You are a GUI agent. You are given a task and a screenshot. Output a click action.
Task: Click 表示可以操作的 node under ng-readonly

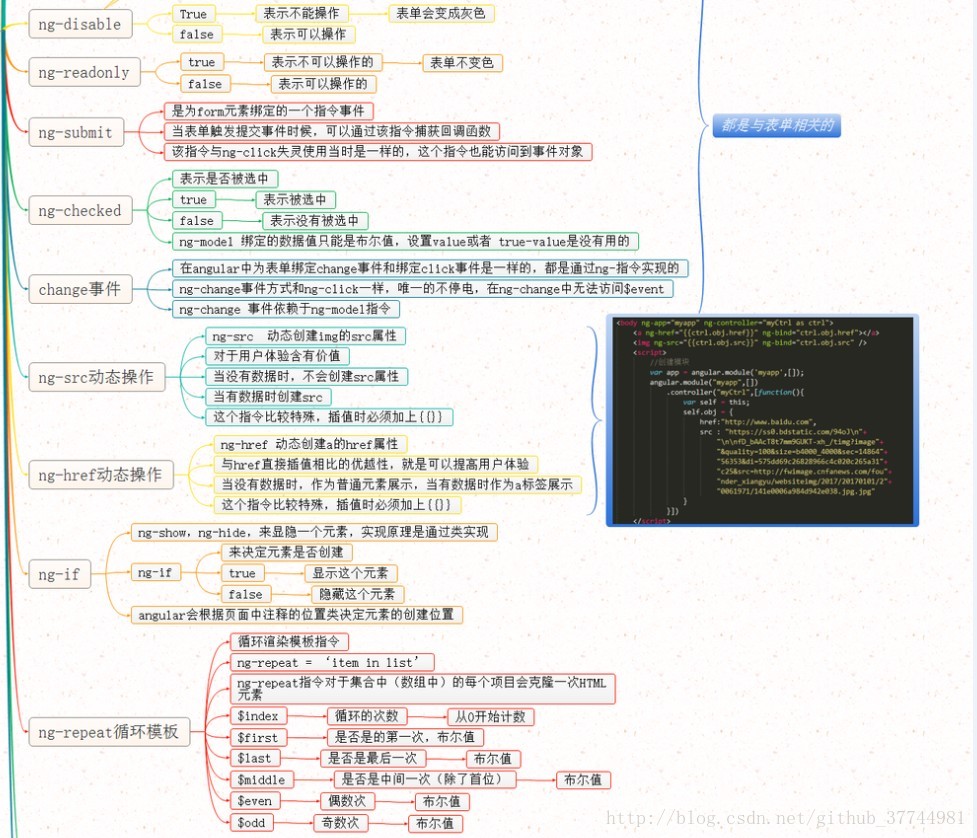(323, 83)
